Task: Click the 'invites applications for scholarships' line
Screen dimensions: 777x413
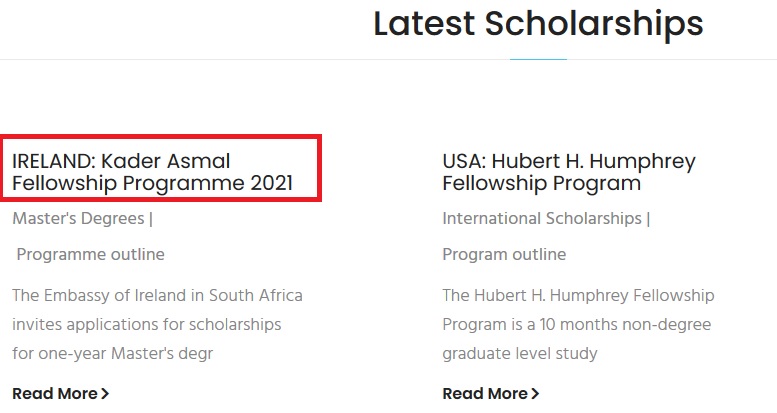Action: [x=146, y=325]
